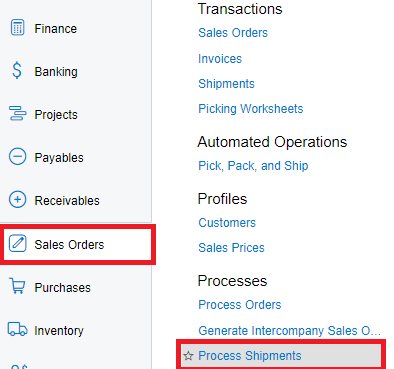Open the Shipments link
394x369 pixels.
coord(226,84)
